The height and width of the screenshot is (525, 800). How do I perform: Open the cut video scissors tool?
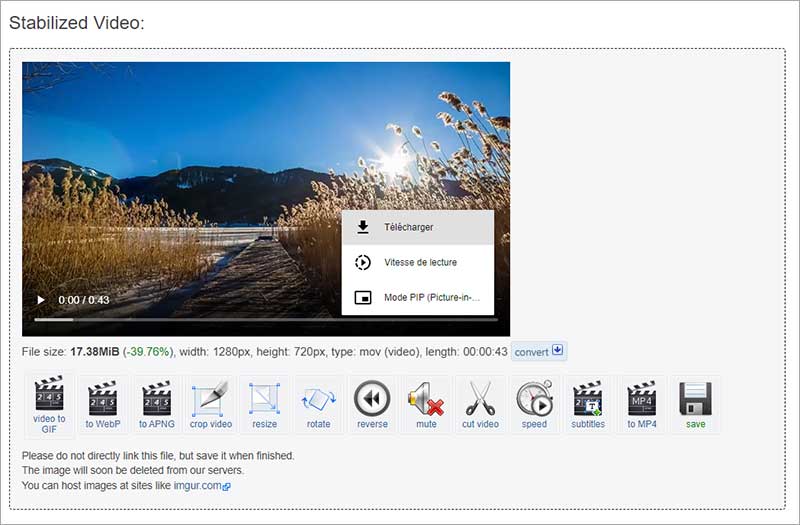tap(481, 405)
